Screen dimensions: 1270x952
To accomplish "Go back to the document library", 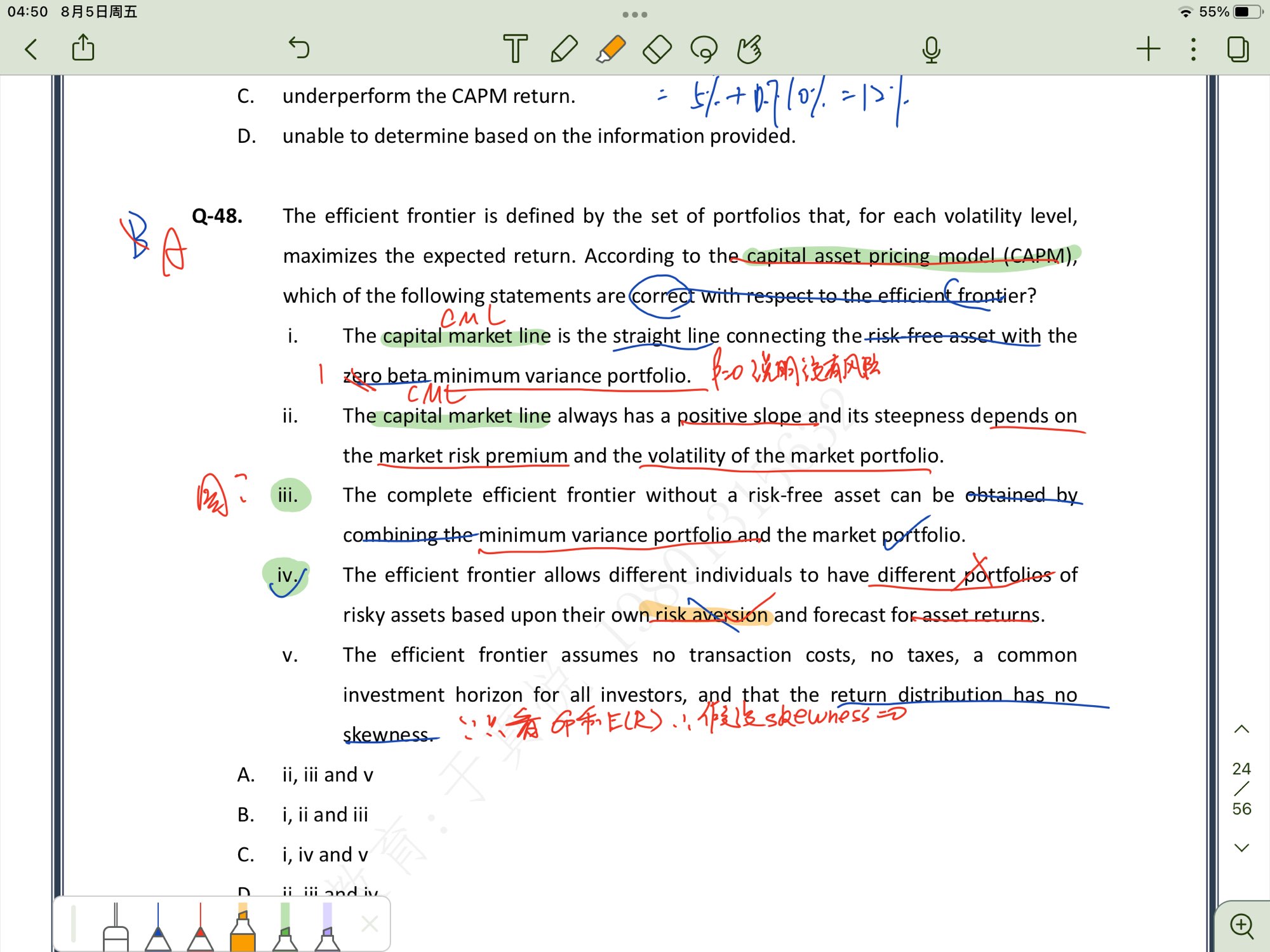I will [x=31, y=49].
